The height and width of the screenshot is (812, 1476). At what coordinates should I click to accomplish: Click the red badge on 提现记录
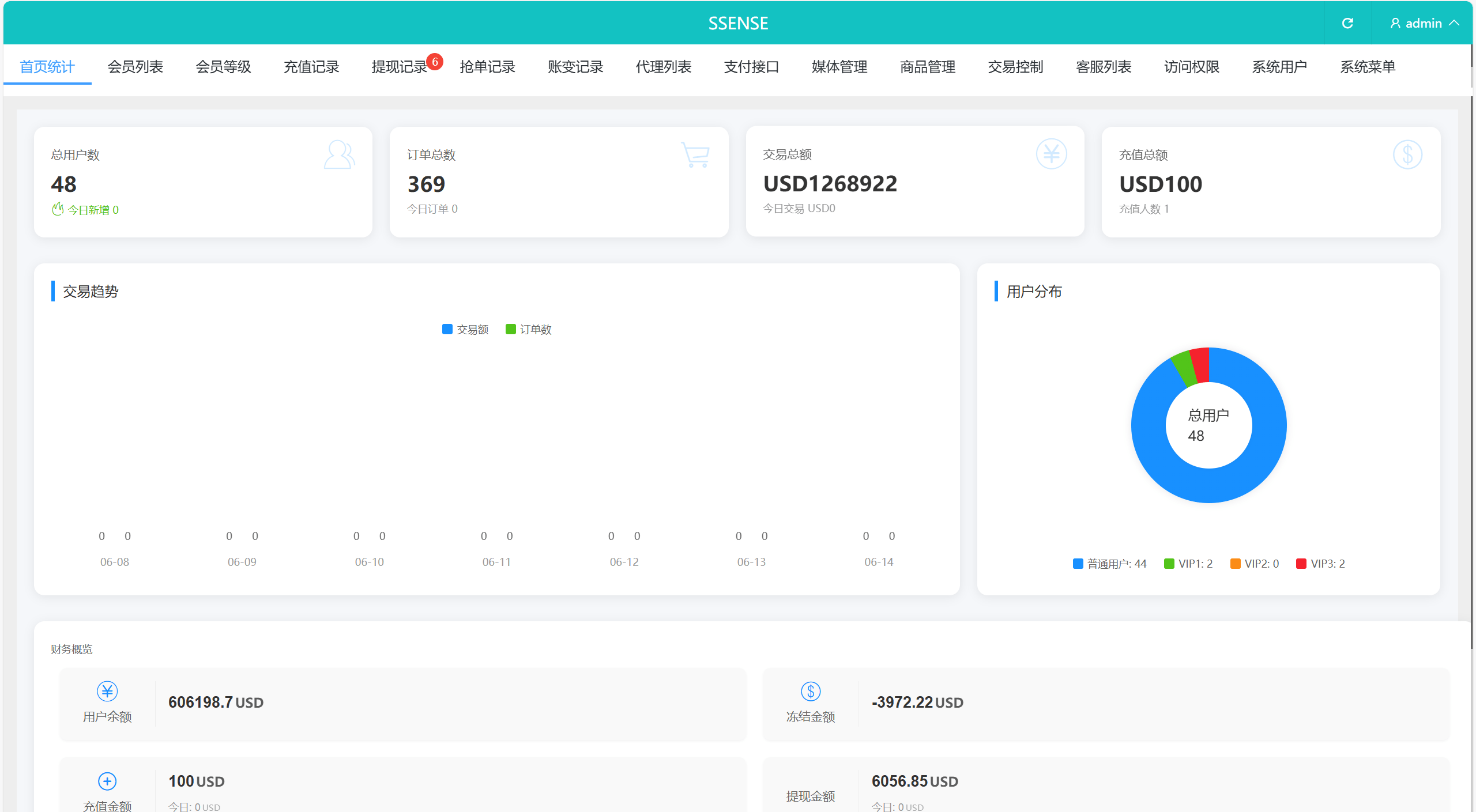click(x=435, y=62)
